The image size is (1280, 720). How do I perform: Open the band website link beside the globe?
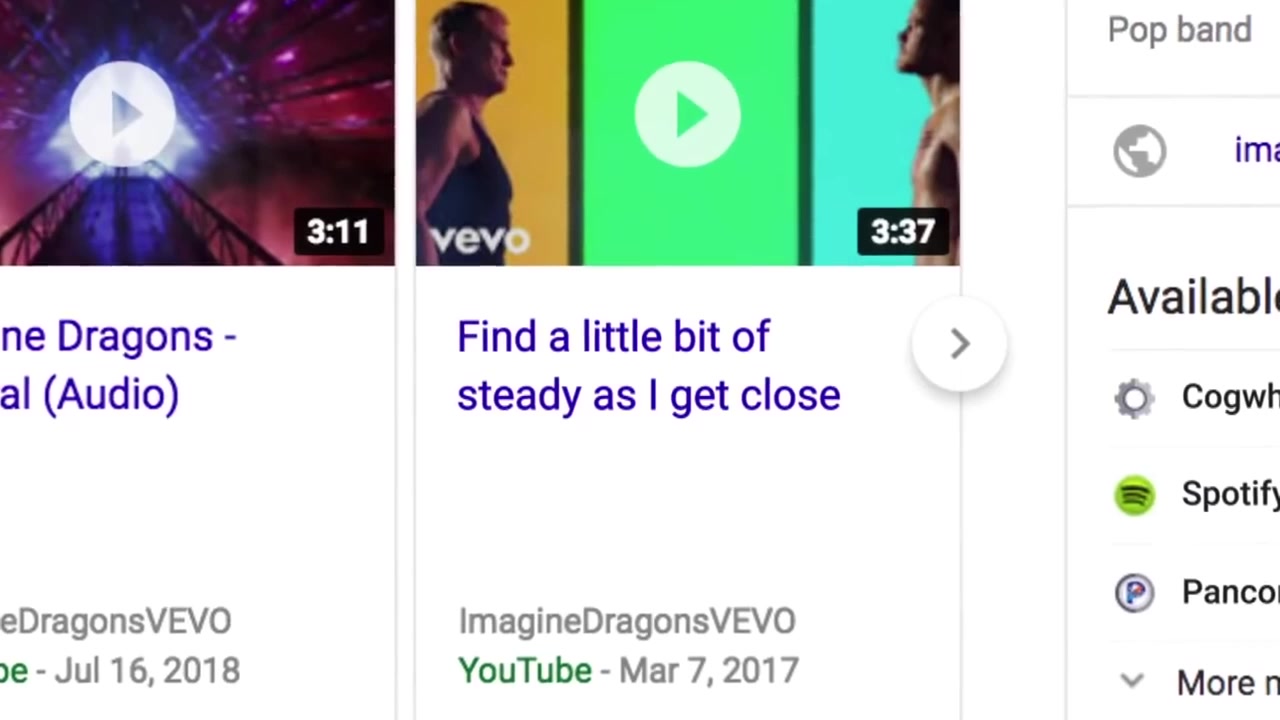[1257, 151]
